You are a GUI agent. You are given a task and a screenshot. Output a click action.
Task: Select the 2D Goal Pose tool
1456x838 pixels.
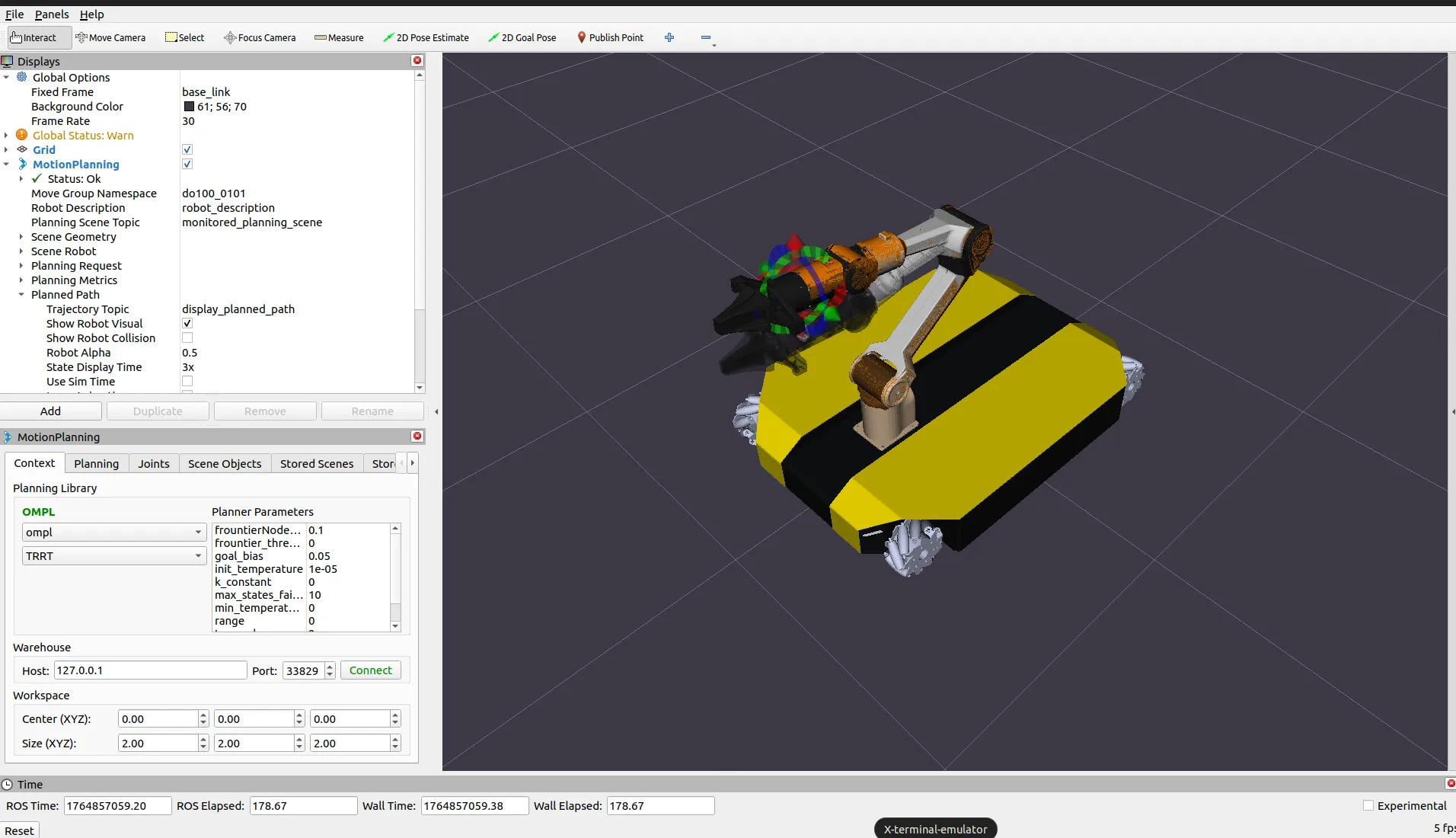522,37
